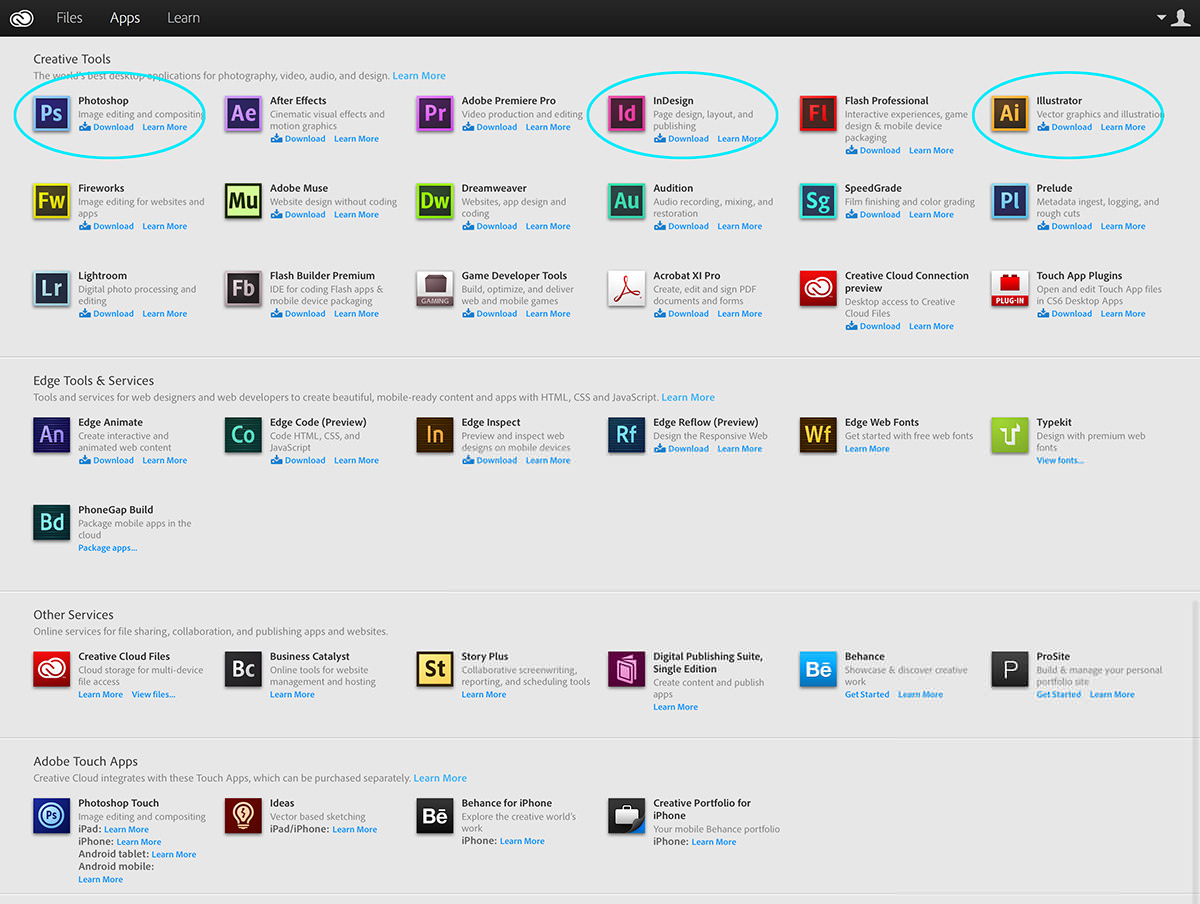
Task: Click Learn More next to Adobe Touch Apps description
Action: click(440, 778)
